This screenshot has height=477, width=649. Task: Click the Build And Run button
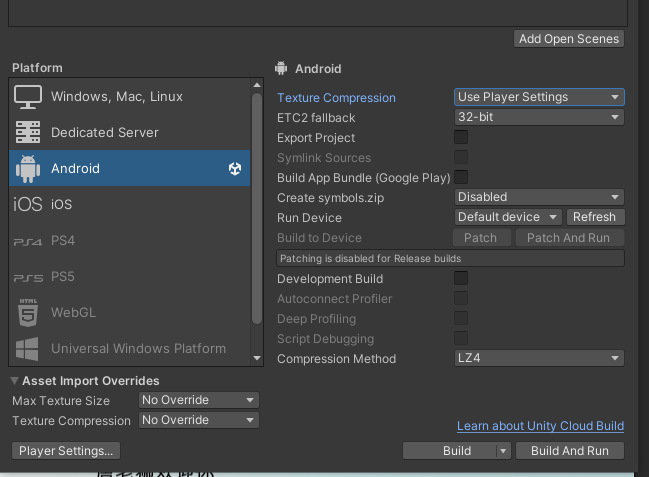tap(570, 450)
